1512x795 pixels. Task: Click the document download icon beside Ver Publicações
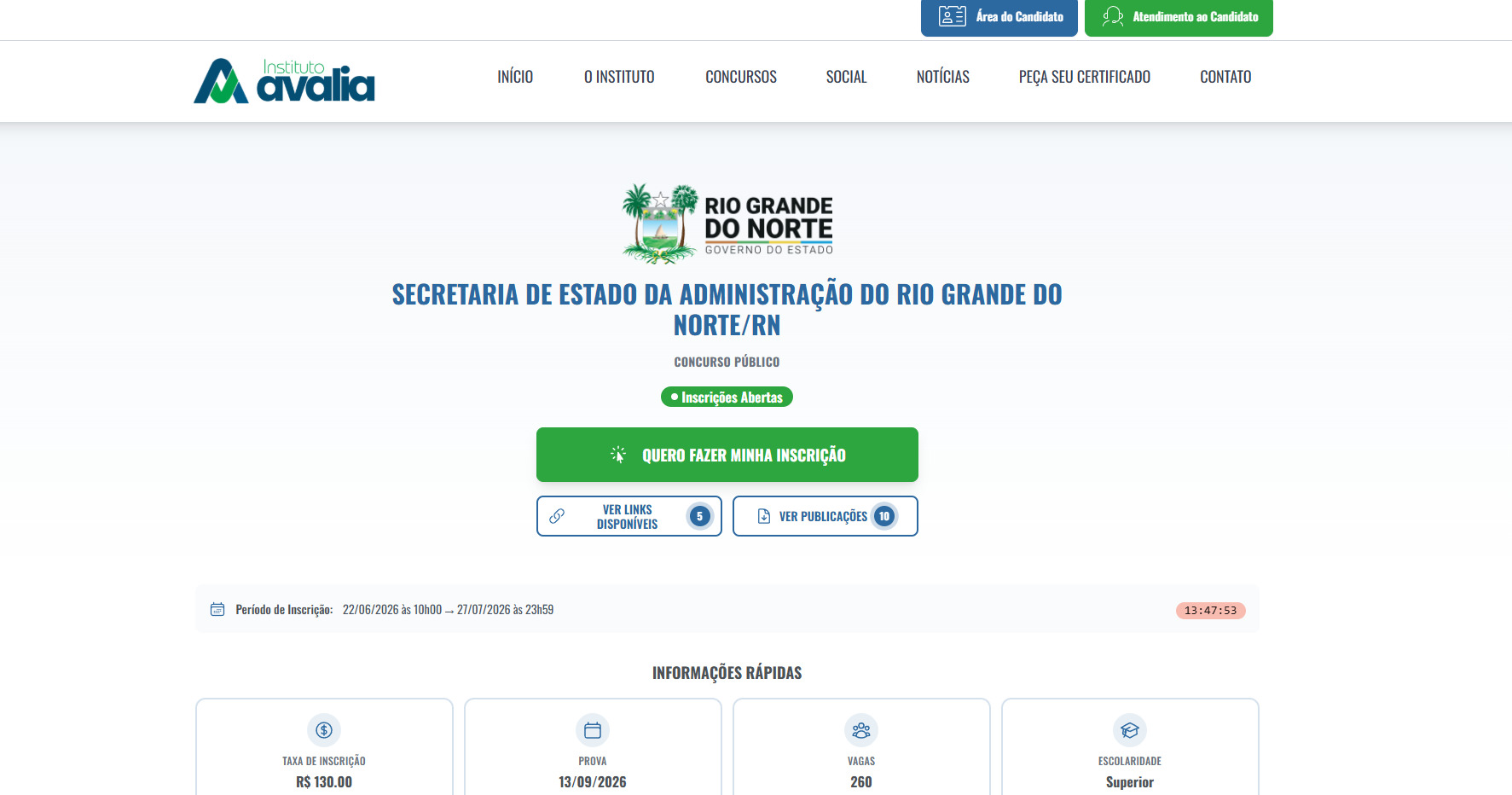click(x=764, y=516)
